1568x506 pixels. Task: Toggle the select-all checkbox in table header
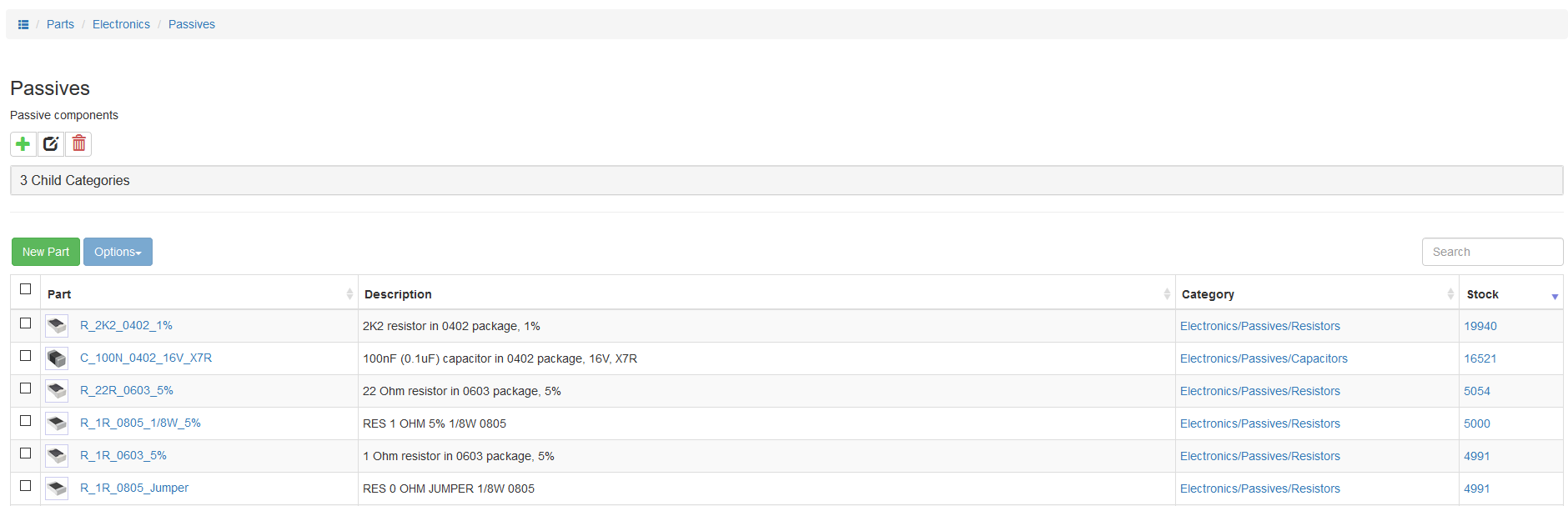pos(26,289)
